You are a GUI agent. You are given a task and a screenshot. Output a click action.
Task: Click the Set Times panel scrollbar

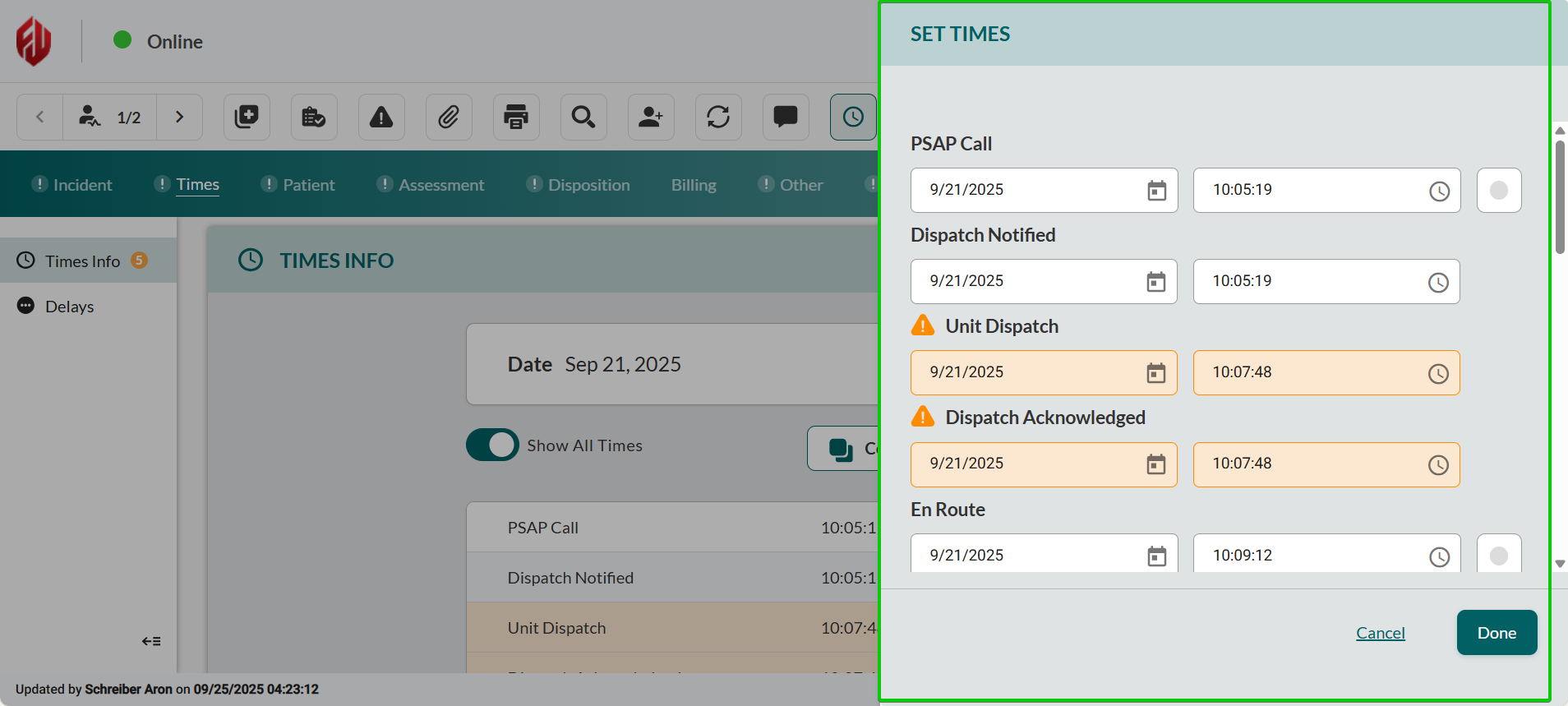pyautogui.click(x=1559, y=197)
